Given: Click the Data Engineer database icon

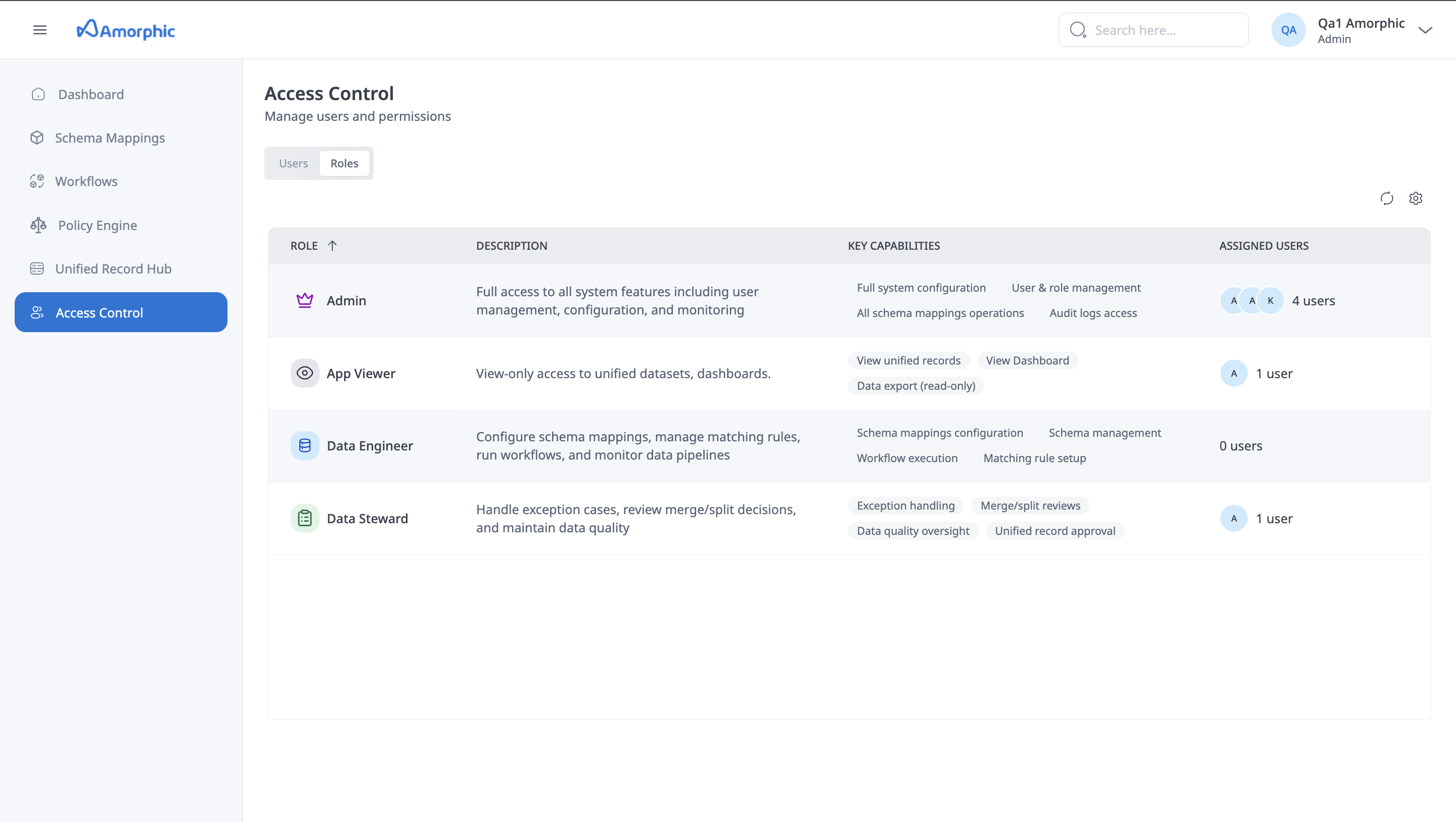Looking at the screenshot, I should [305, 445].
